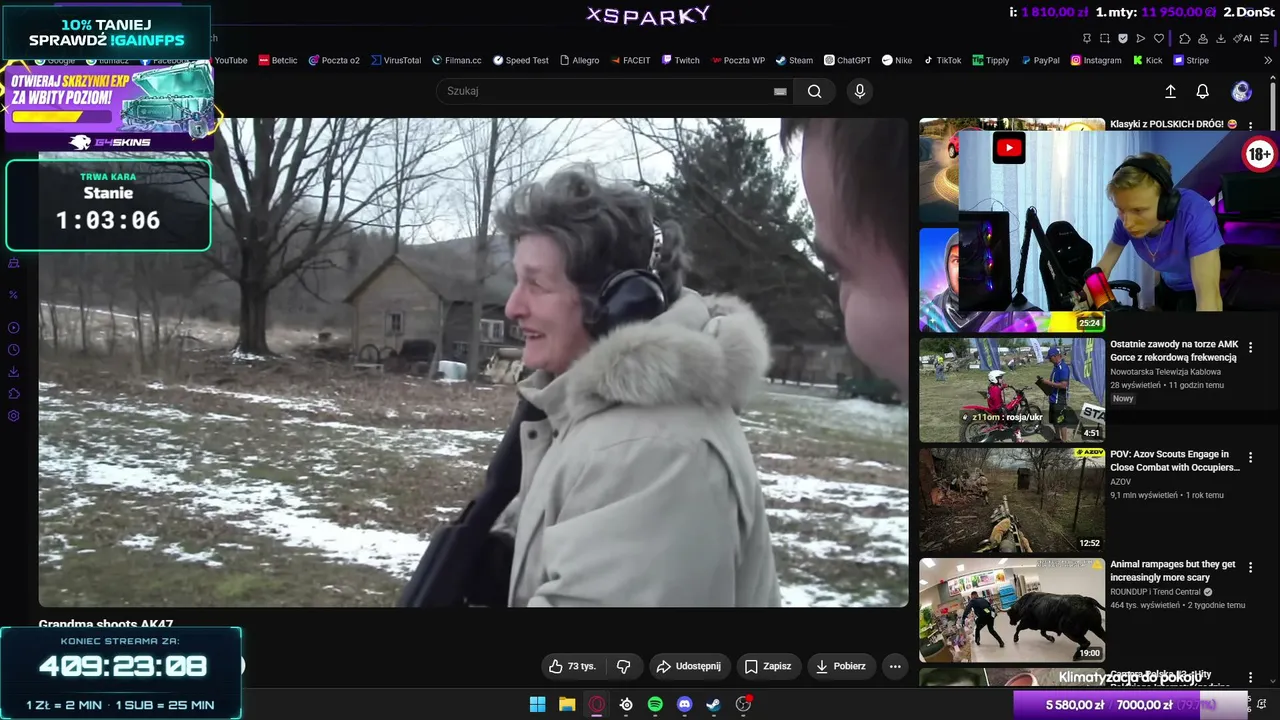Click the ad-blocker shield icon

[x=1123, y=38]
